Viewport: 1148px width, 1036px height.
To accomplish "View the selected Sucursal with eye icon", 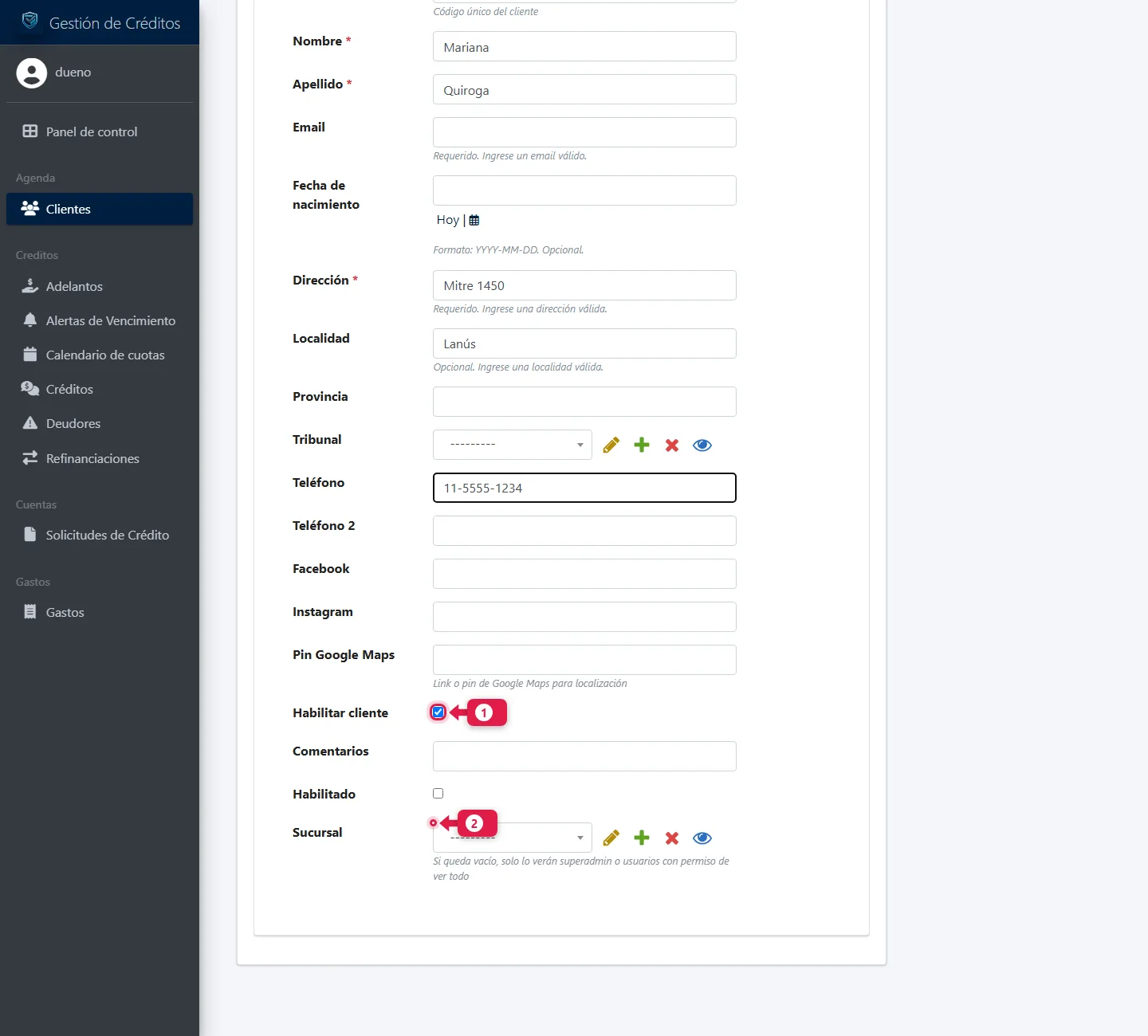I will [702, 838].
